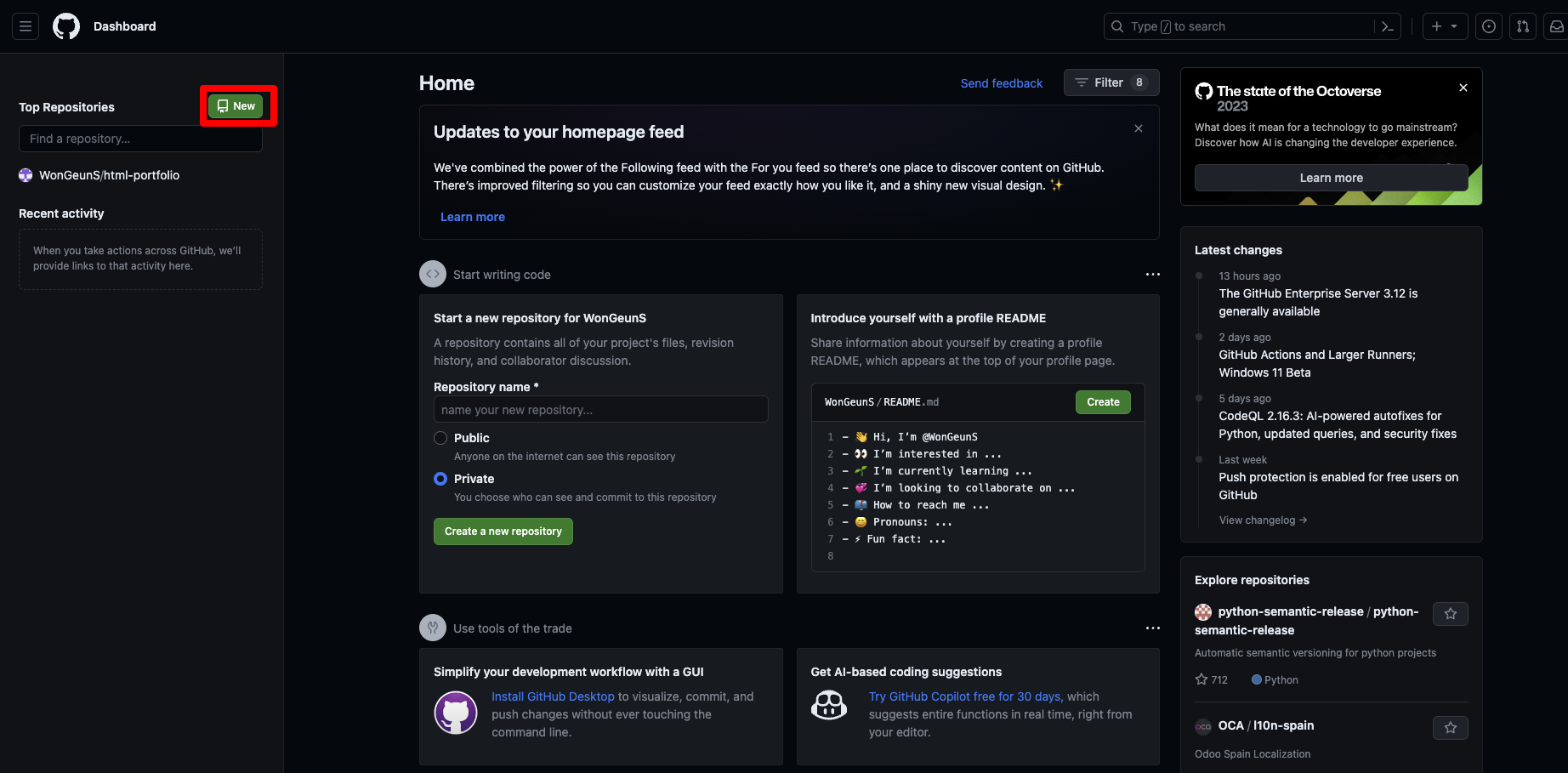
Task: Select the Public visibility radio button
Action: (x=440, y=438)
